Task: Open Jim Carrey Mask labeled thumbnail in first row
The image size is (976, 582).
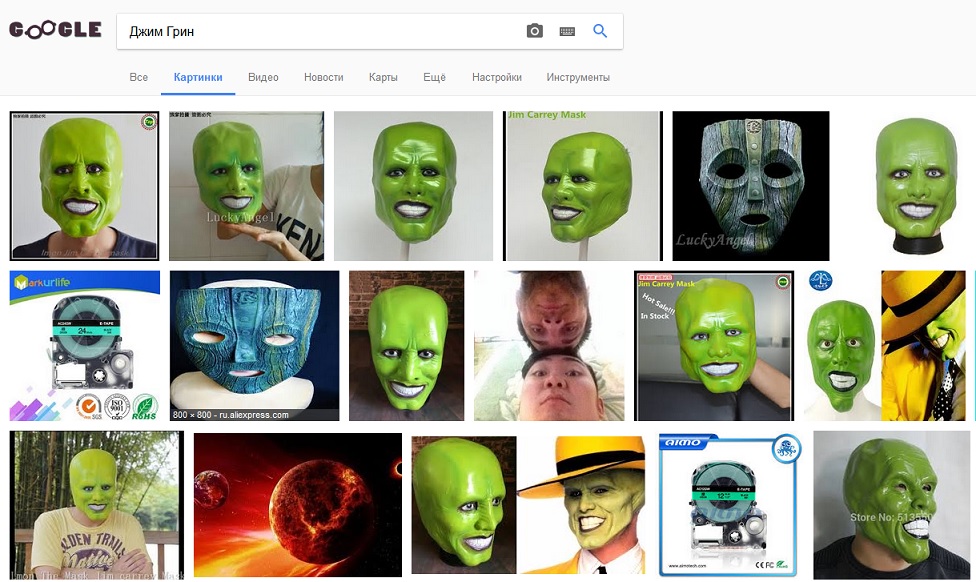Action: 583,185
